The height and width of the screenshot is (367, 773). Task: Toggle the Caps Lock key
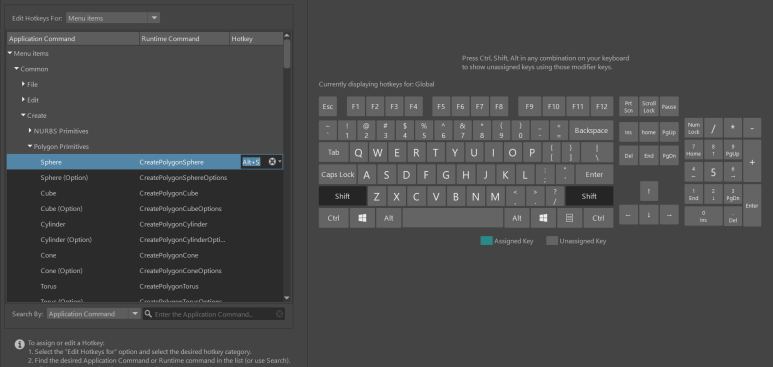(x=338, y=174)
